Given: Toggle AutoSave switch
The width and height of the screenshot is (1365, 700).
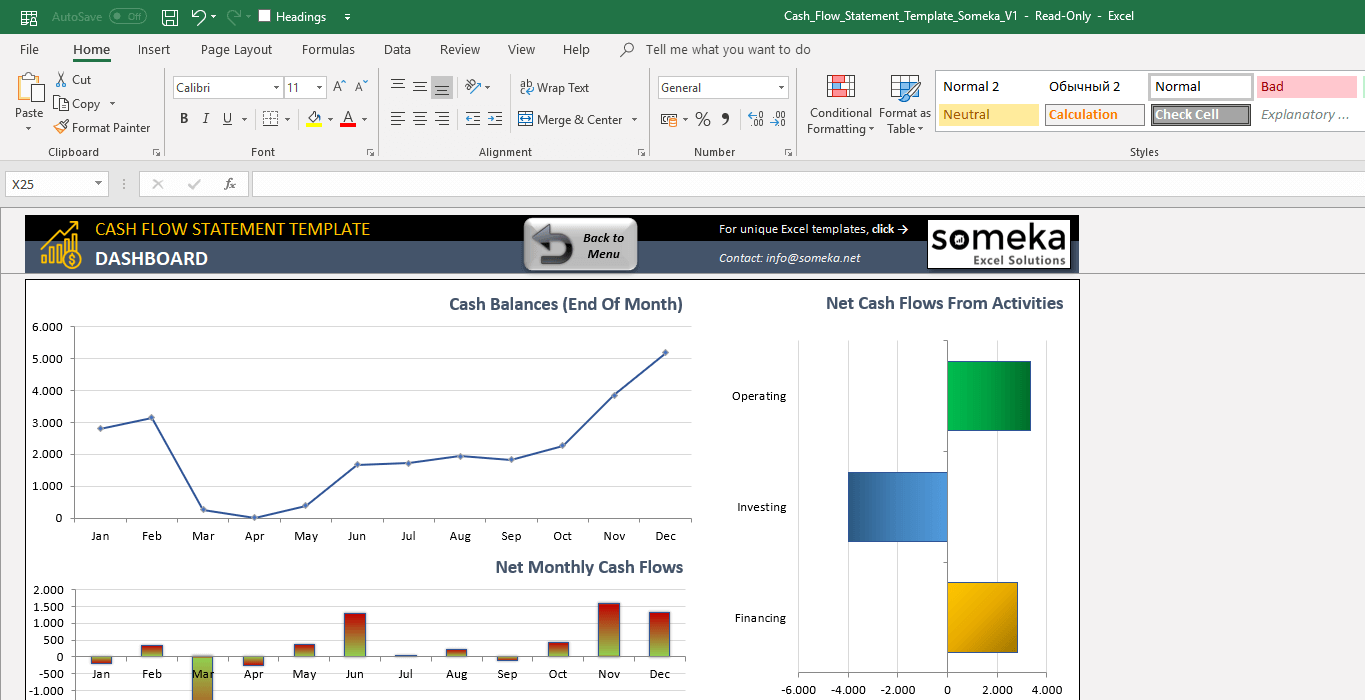Looking at the screenshot, I should coord(127,17).
